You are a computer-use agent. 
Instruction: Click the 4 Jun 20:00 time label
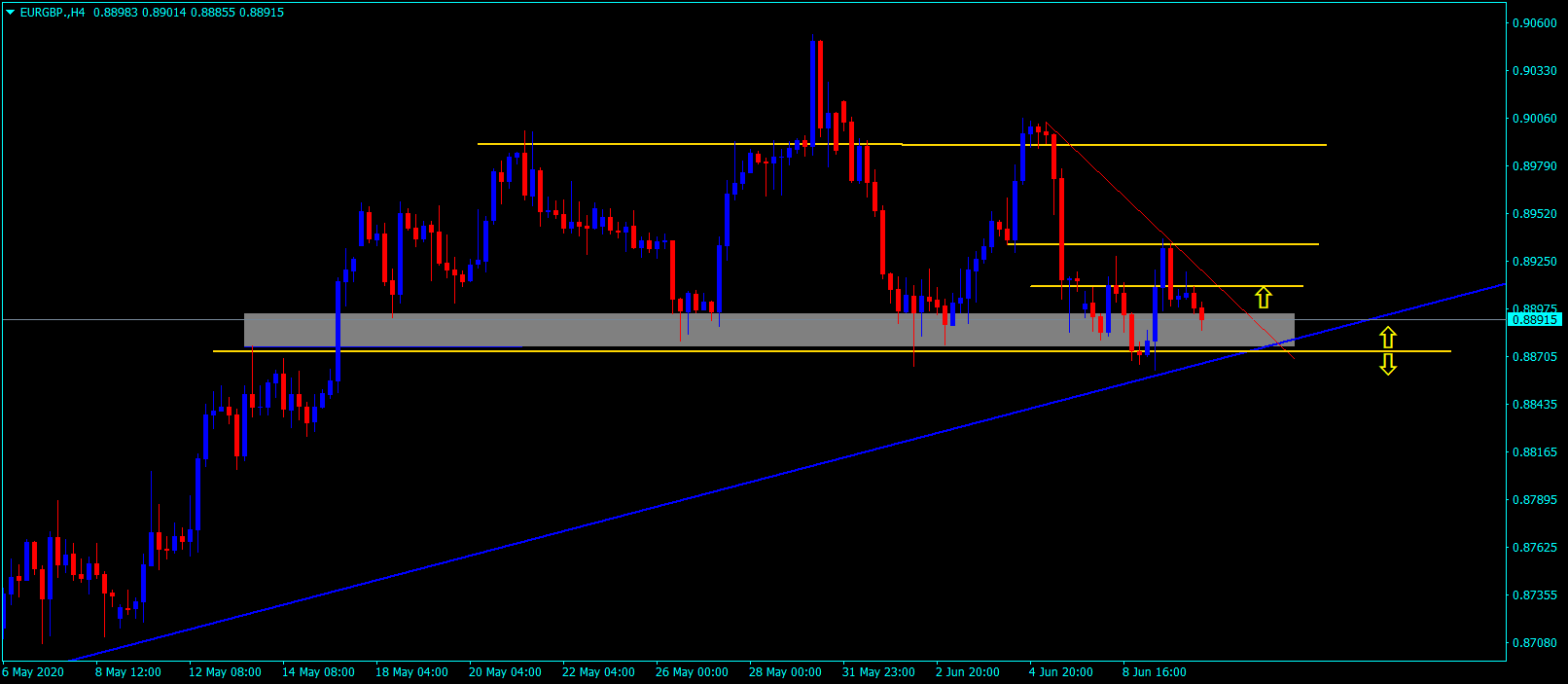point(1061,672)
